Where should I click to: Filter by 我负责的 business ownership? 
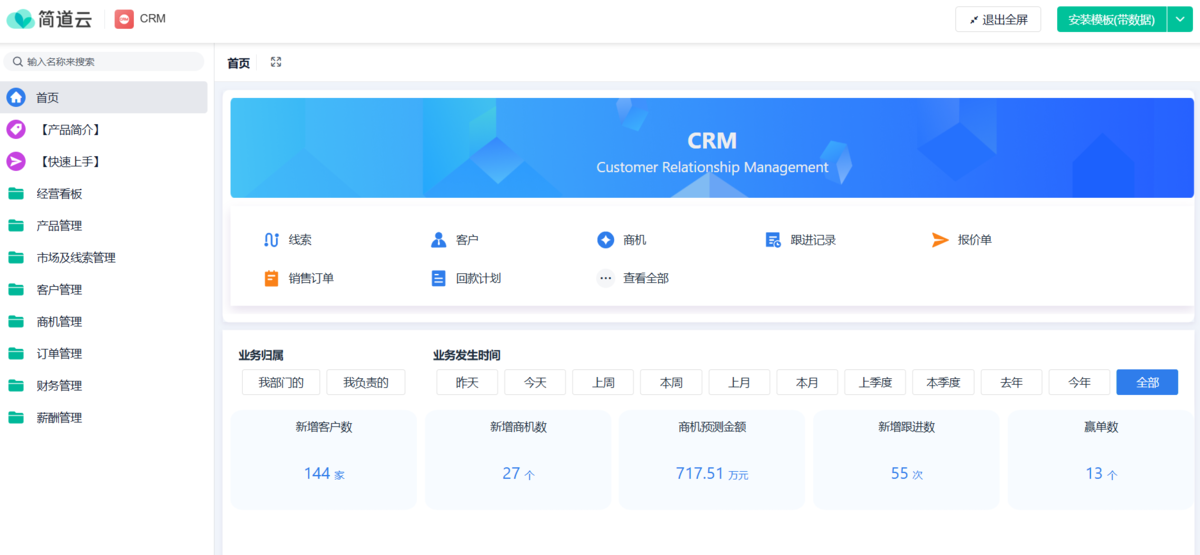(x=365, y=382)
